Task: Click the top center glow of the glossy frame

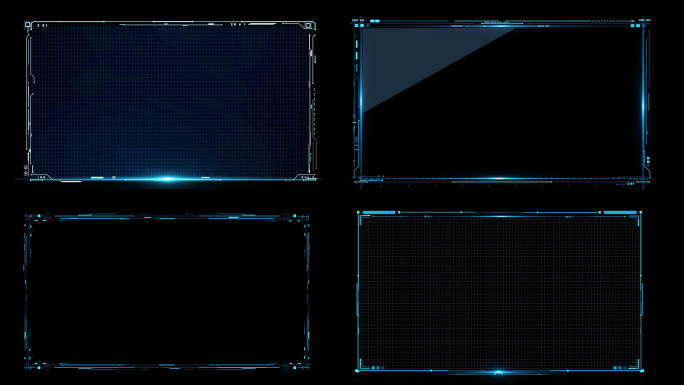Action: click(499, 26)
